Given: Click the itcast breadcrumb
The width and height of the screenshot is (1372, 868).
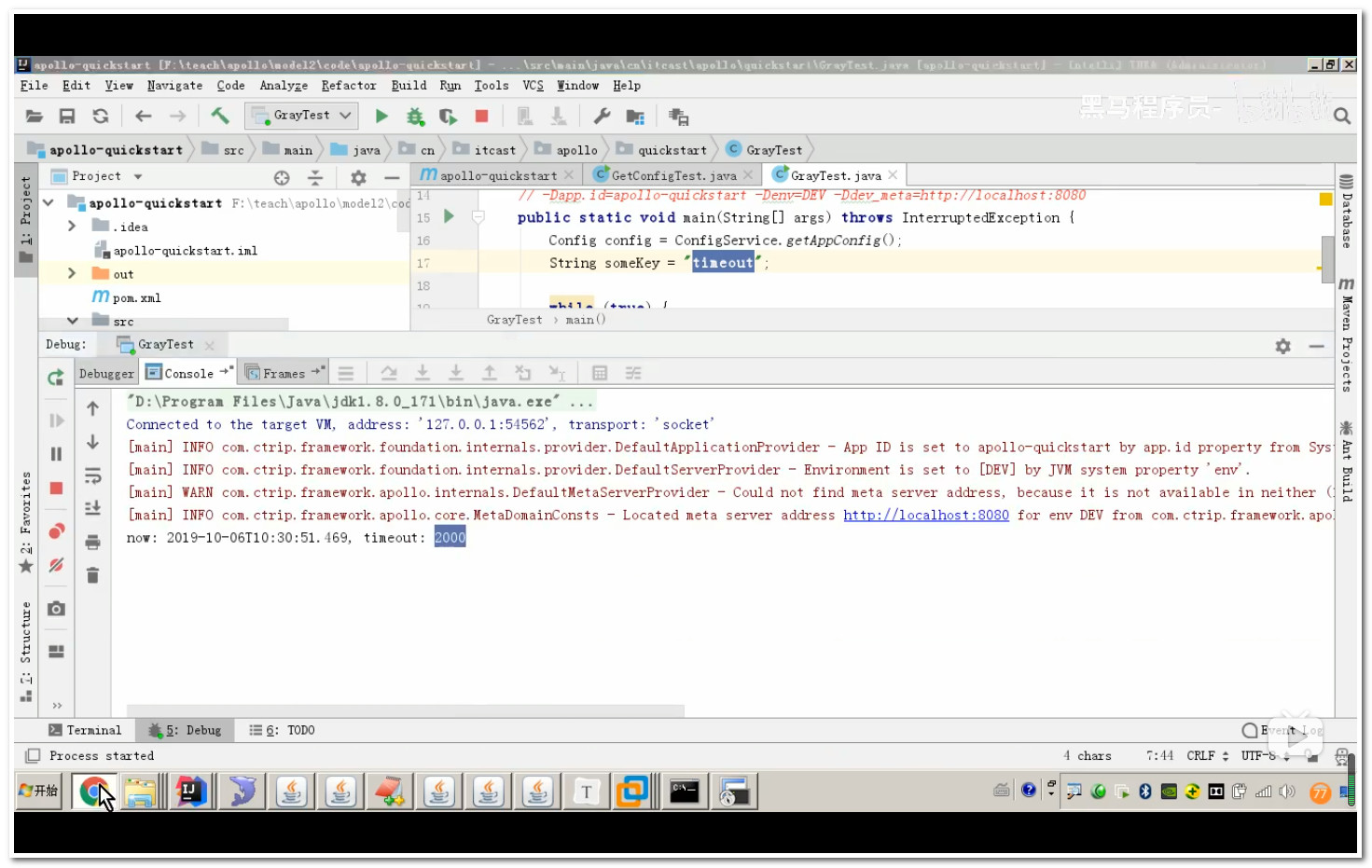Looking at the screenshot, I should click(486, 150).
